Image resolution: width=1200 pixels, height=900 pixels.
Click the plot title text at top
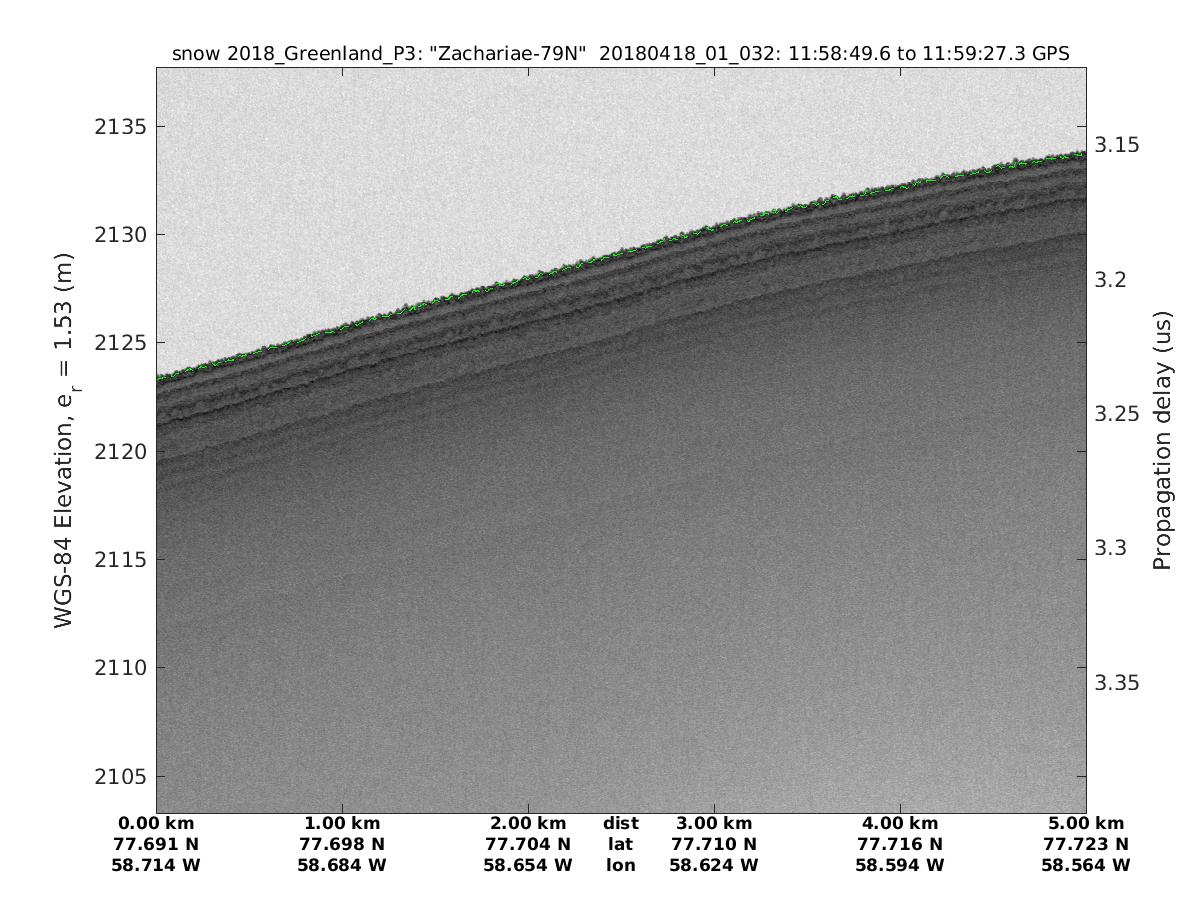621,54
